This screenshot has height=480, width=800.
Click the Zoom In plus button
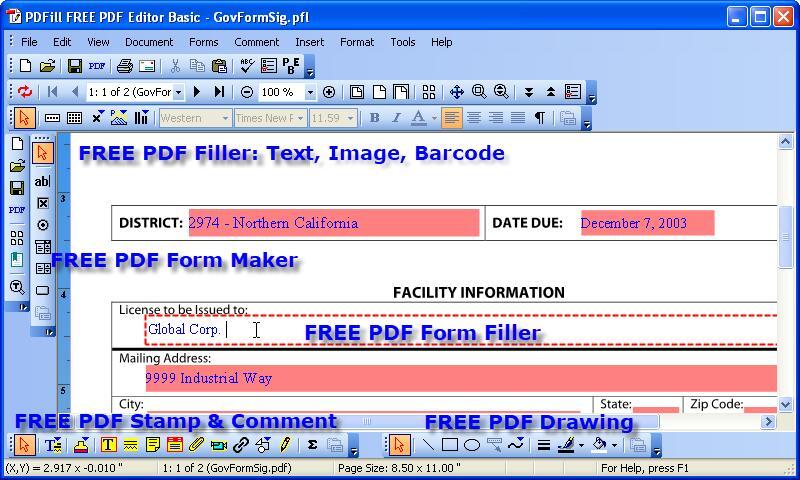pyautogui.click(x=330, y=92)
